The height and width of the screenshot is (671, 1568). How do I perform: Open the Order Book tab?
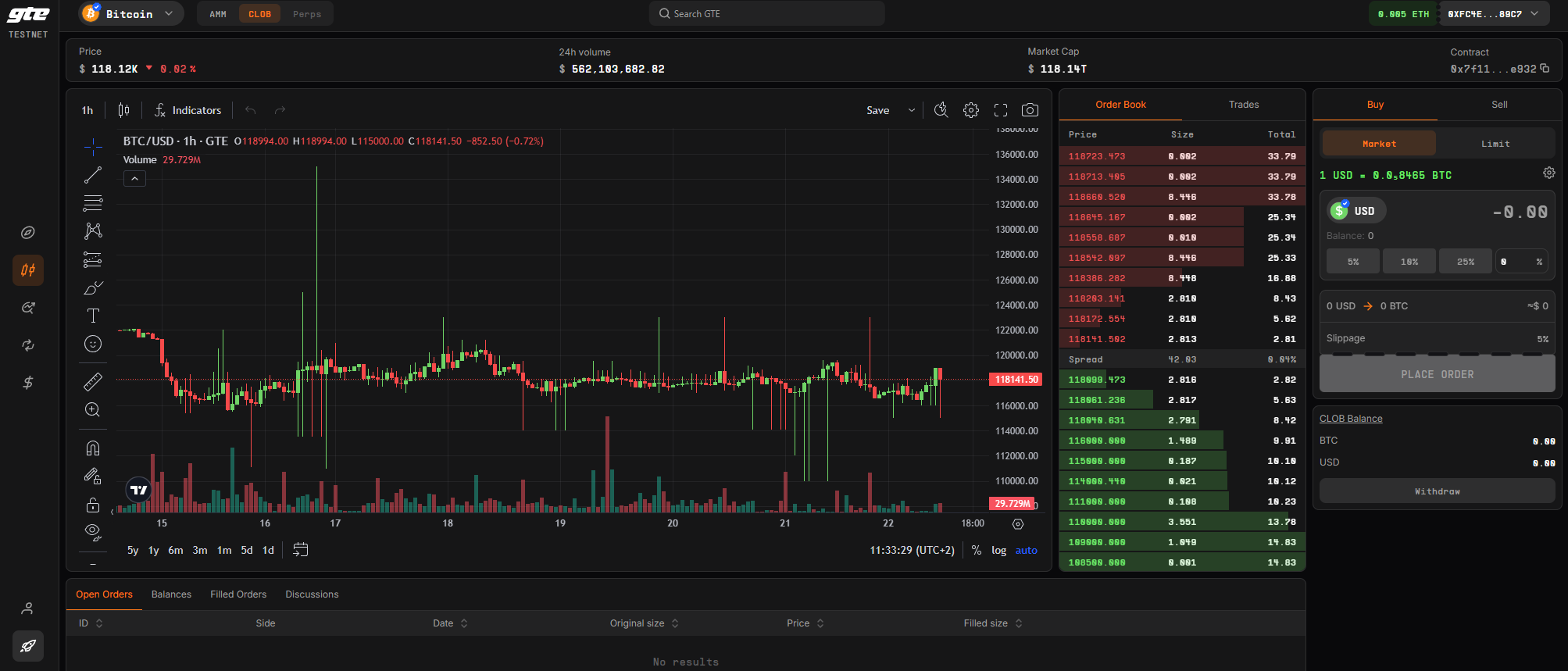[1120, 105]
